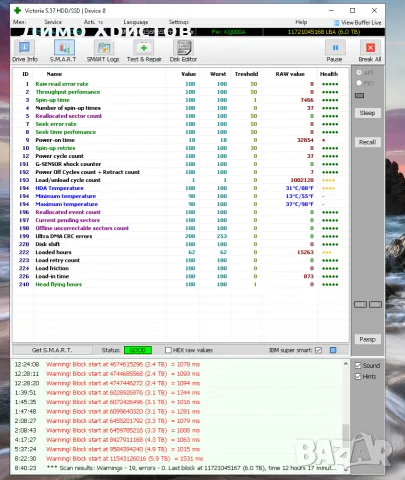405x480 pixels.
Task: Toggle the Hints checkbox
Action: pyautogui.click(x=358, y=376)
